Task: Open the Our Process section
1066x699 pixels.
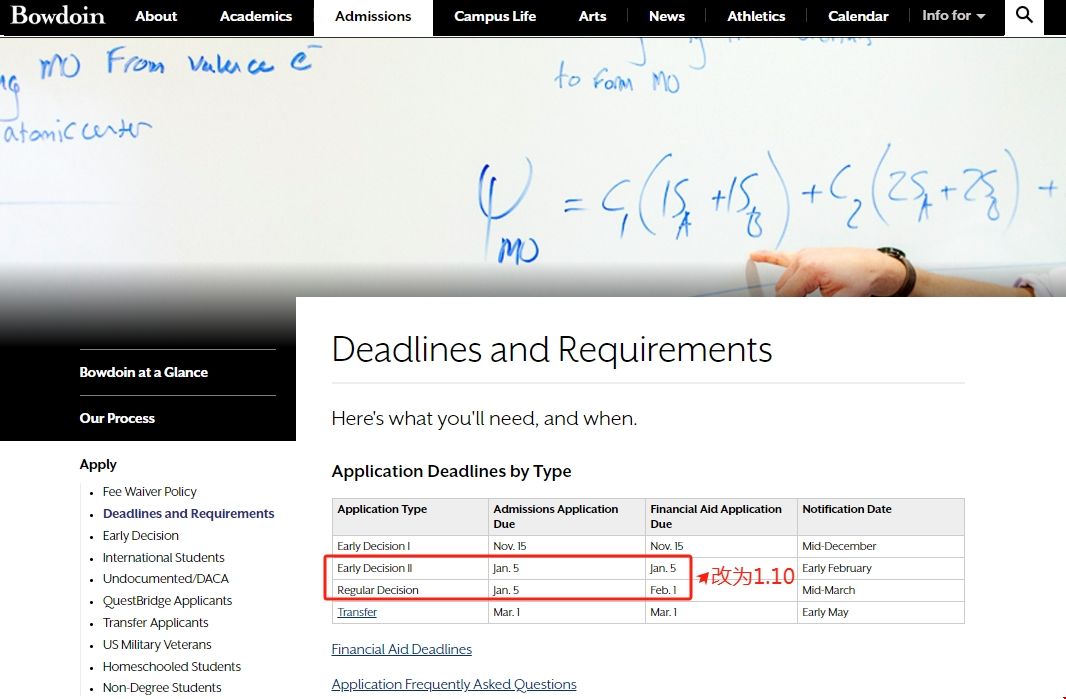Action: pyautogui.click(x=117, y=418)
